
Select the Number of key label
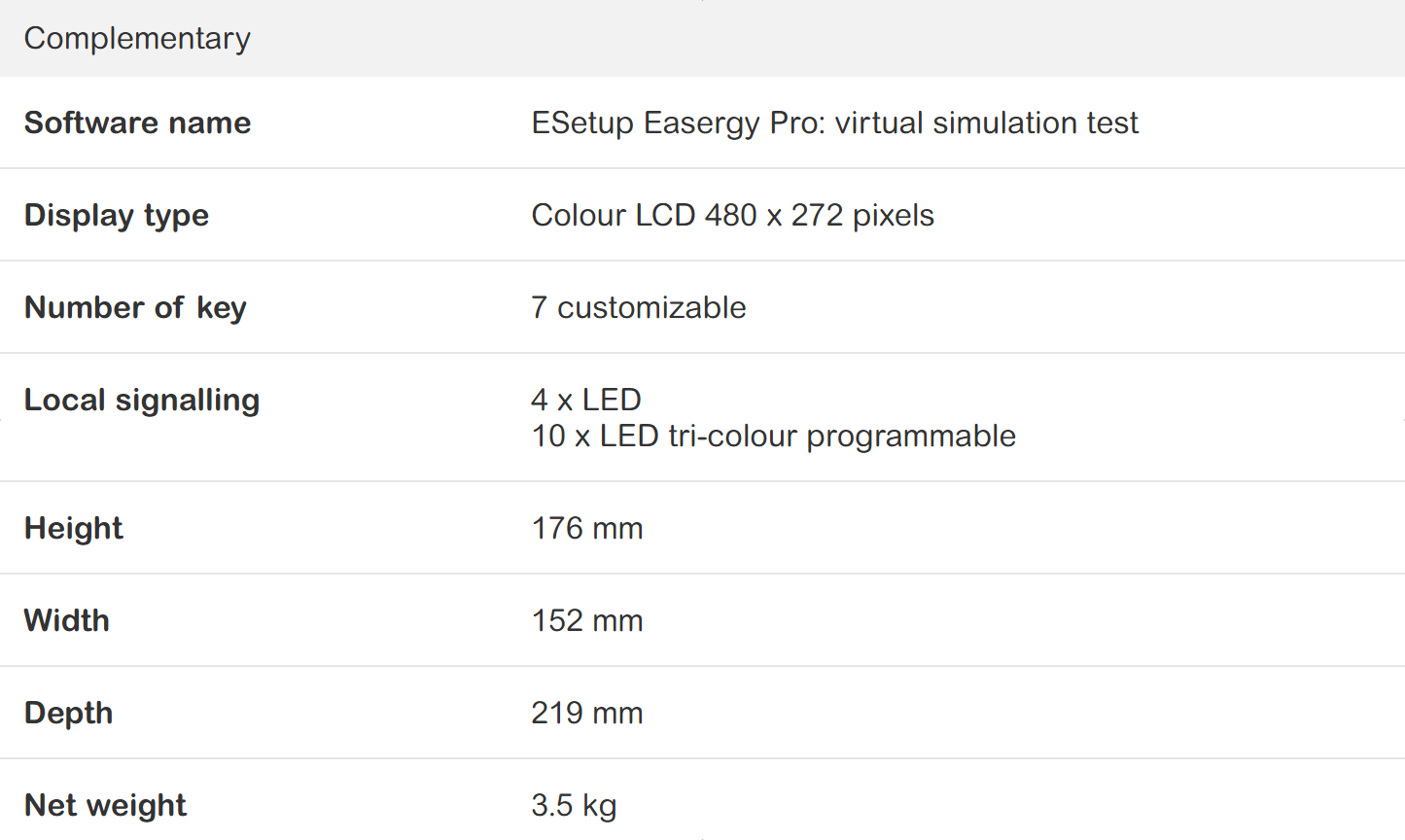tap(135, 308)
